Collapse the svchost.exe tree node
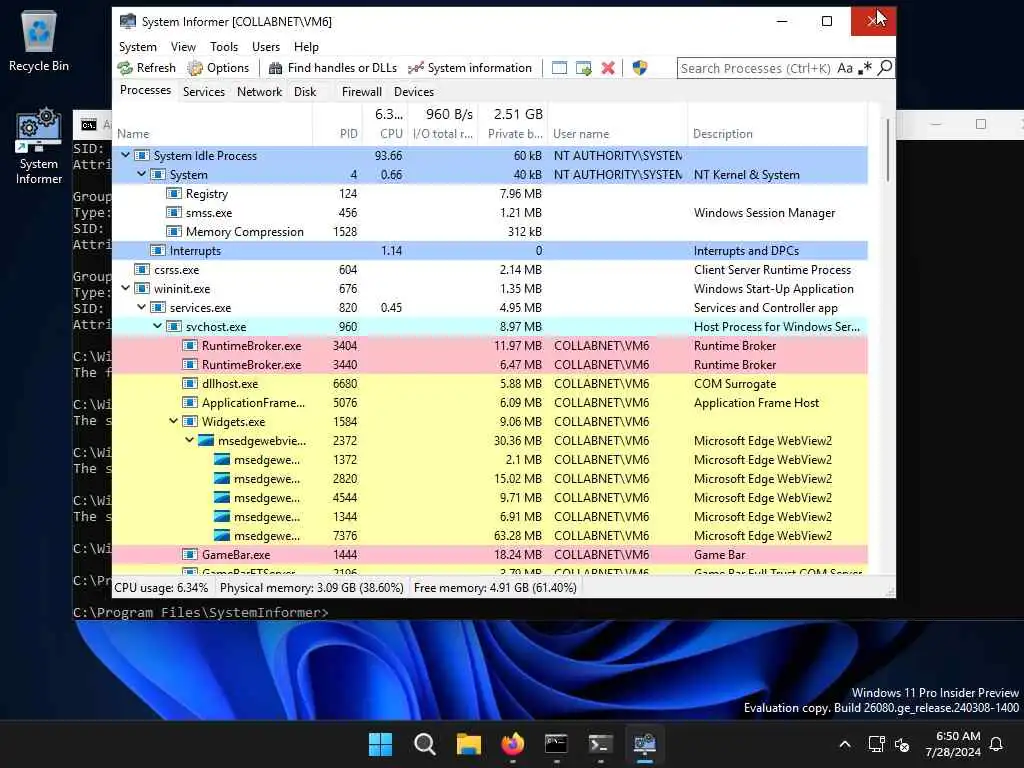The height and width of the screenshot is (768, 1024). click(x=157, y=326)
